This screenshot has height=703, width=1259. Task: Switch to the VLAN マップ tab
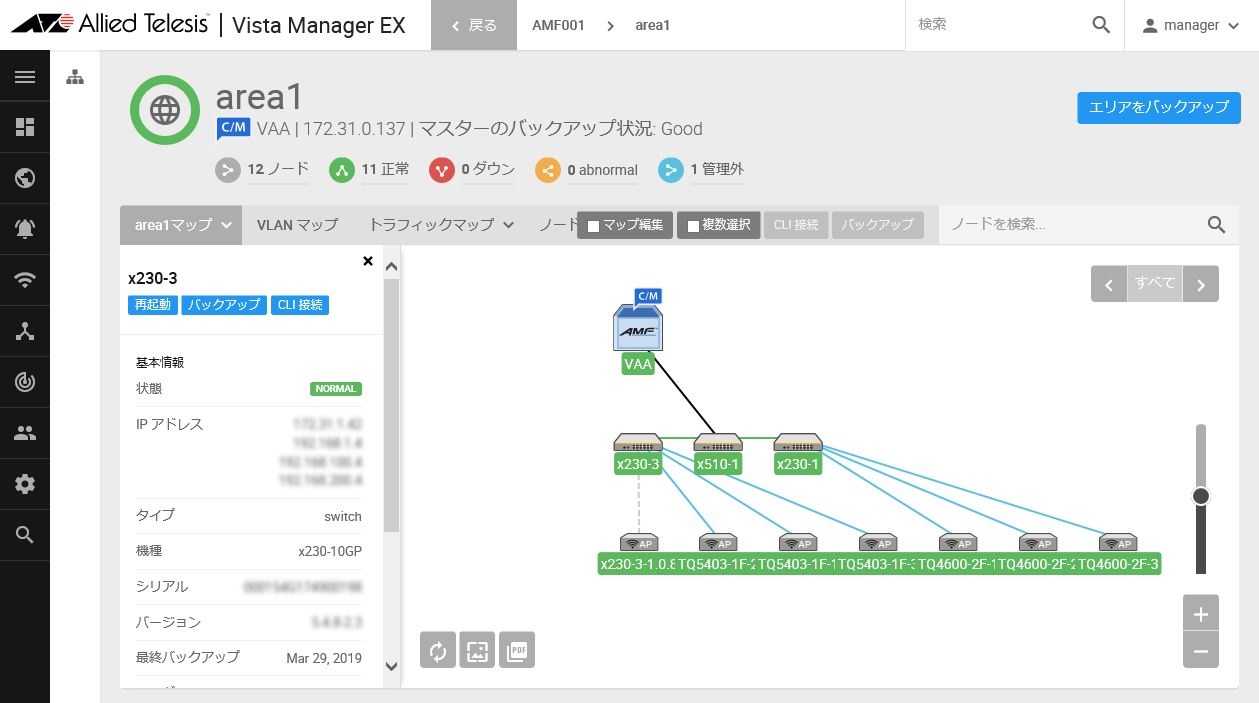point(297,225)
